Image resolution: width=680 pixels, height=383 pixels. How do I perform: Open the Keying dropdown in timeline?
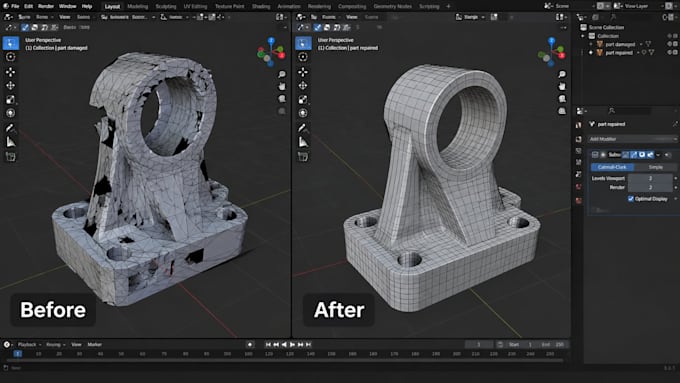tap(56, 344)
